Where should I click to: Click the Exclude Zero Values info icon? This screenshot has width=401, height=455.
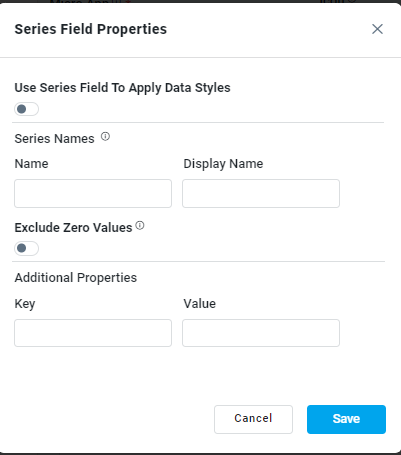coord(140,226)
